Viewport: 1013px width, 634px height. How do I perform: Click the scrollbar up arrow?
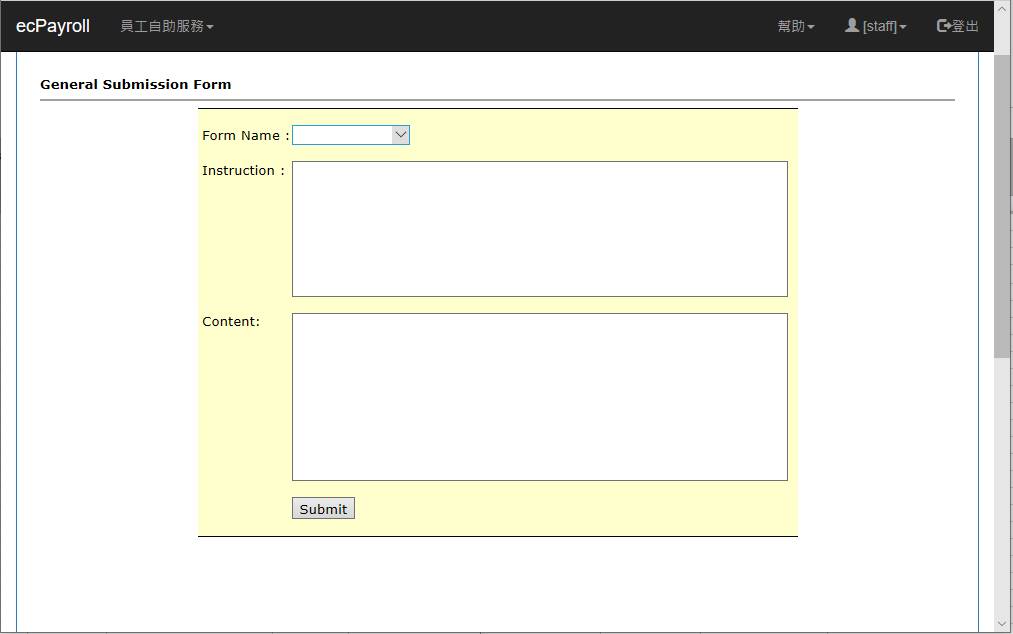pyautogui.click(x=1002, y=9)
